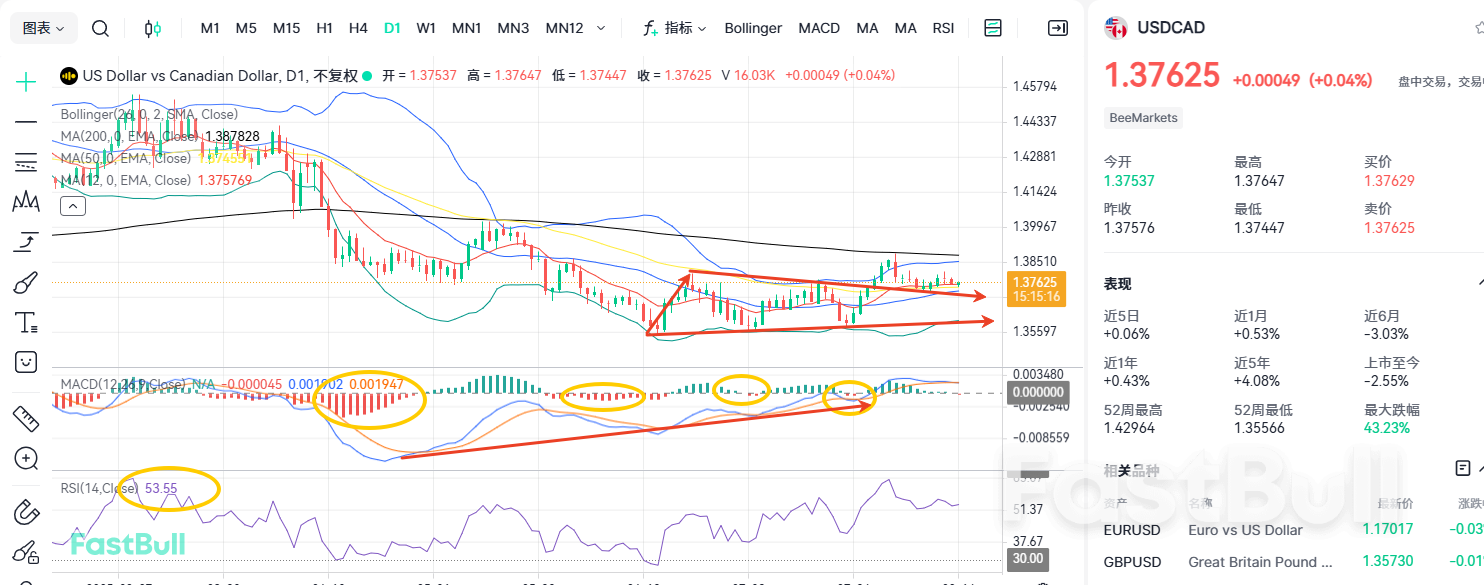Open the 图表 chart dropdown
This screenshot has height=585, width=1484.
click(x=44, y=28)
